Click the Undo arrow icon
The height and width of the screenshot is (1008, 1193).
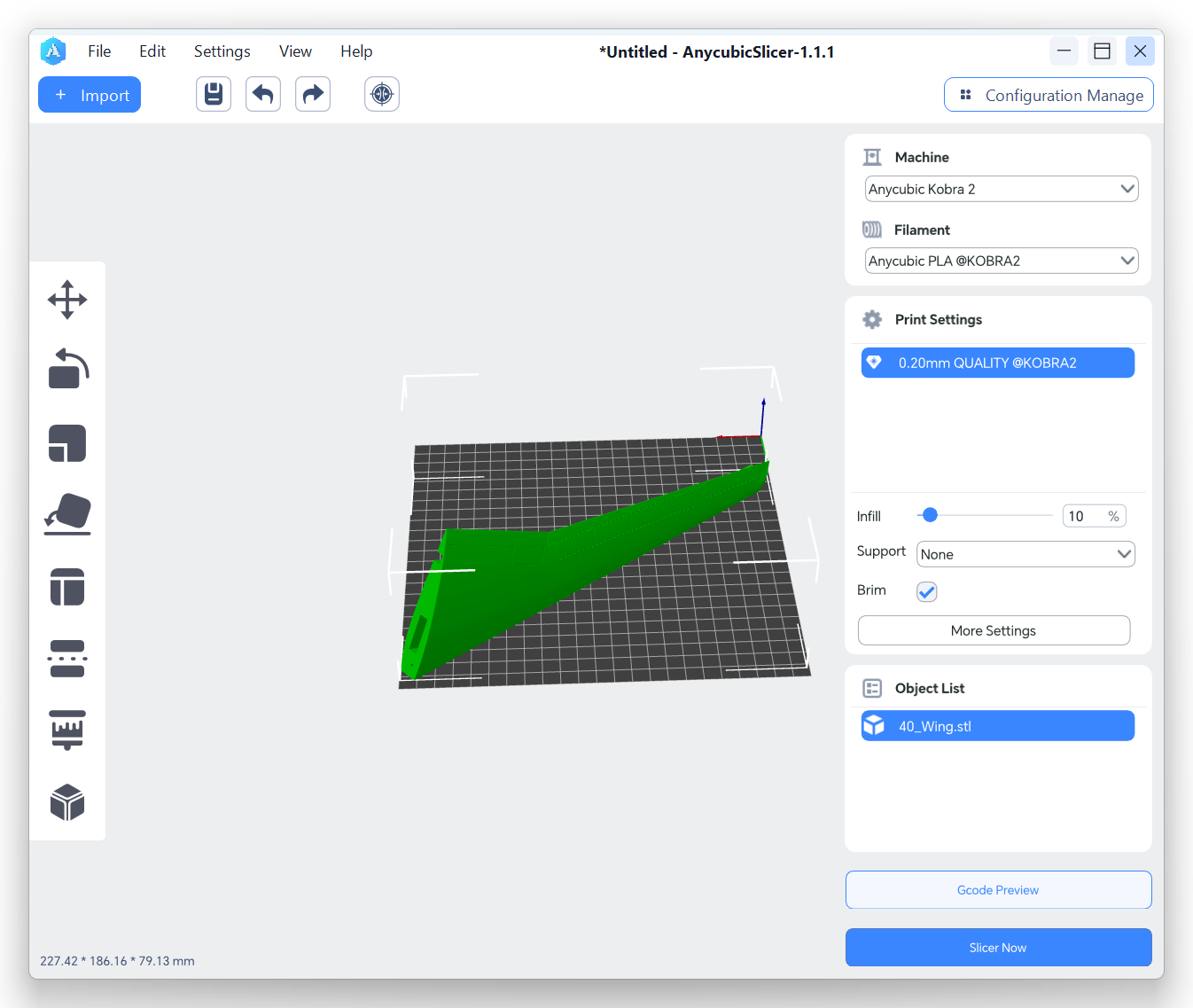click(263, 94)
